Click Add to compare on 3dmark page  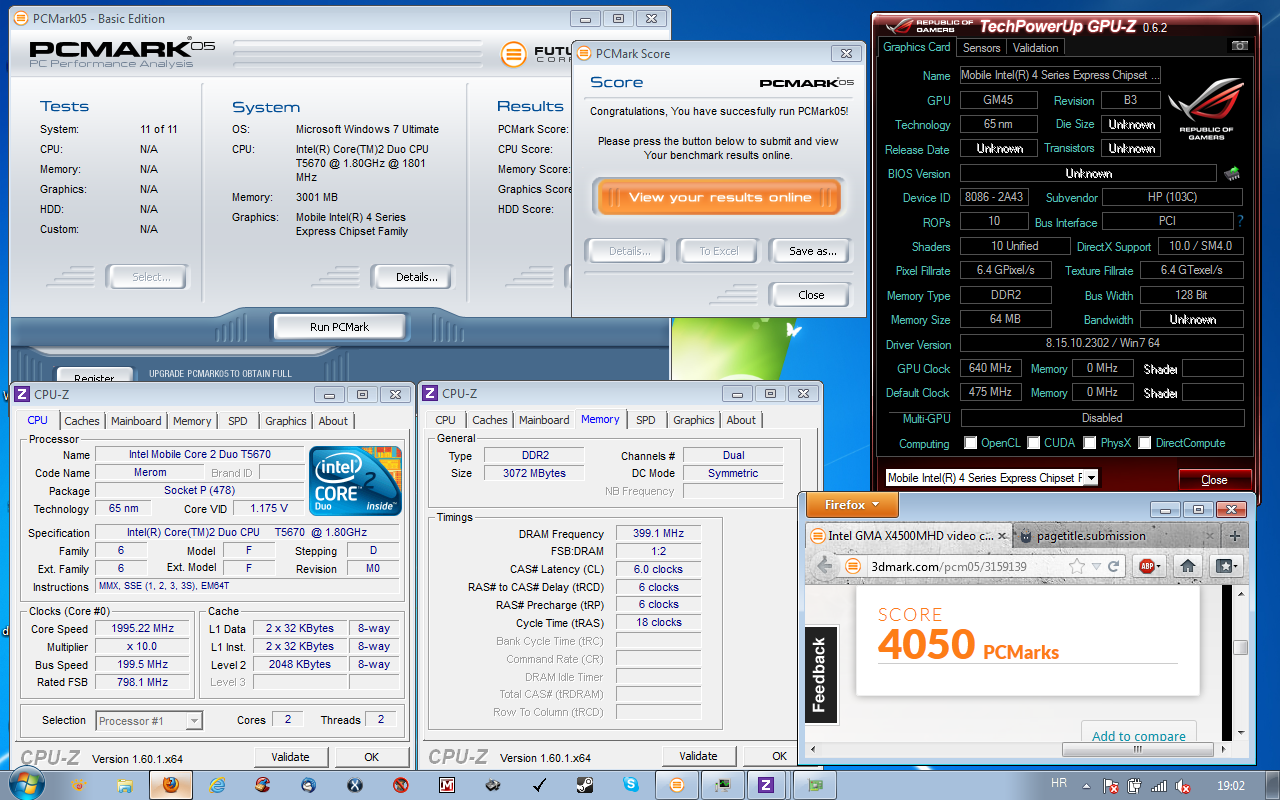point(1138,735)
